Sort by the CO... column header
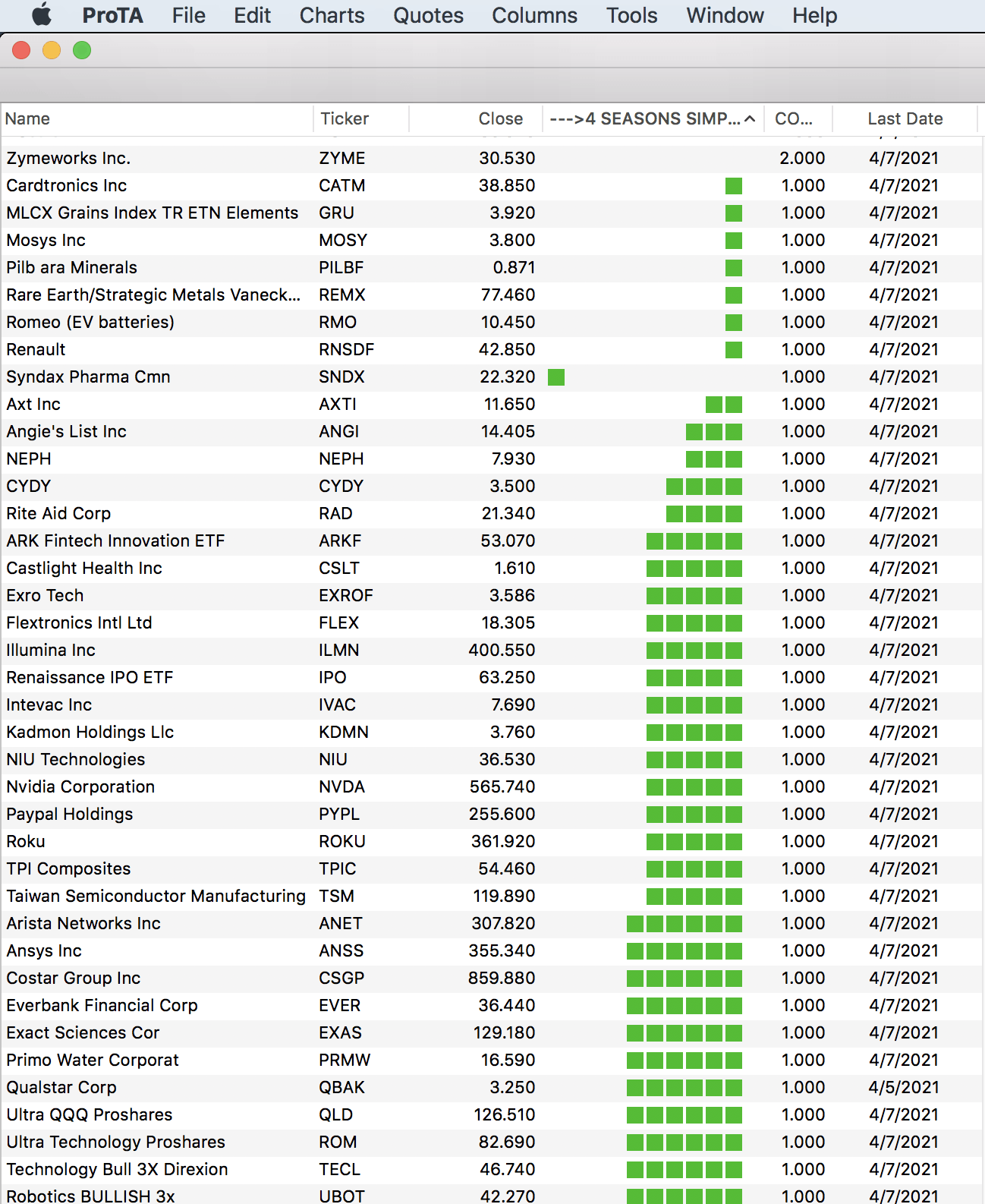Viewport: 985px width, 1204px height. pos(798,118)
